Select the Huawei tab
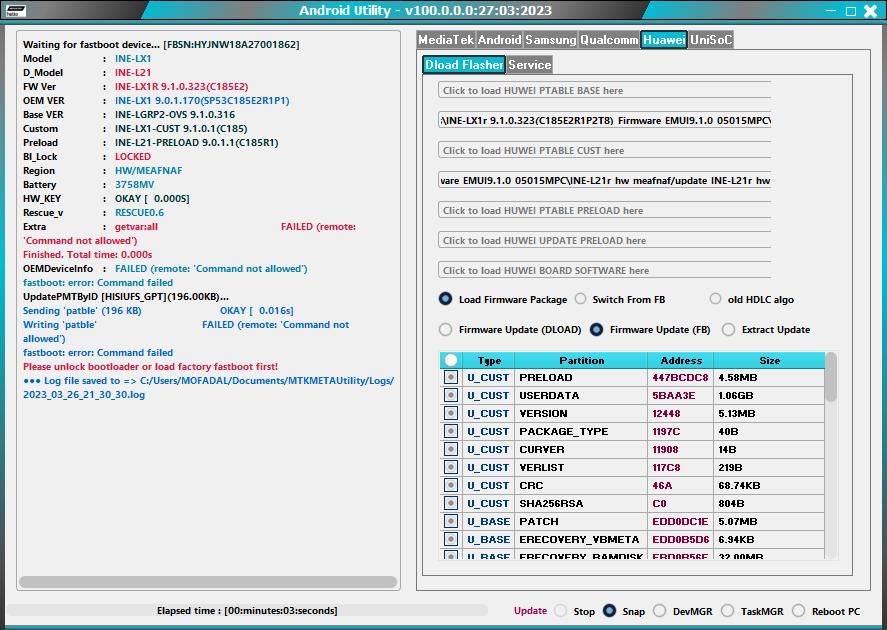The image size is (887, 630). [x=664, y=40]
